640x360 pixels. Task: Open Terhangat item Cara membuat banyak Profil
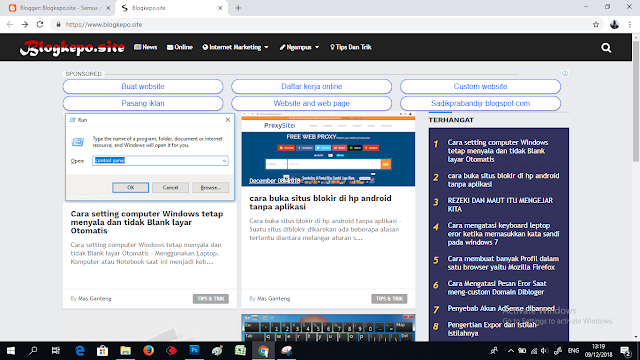coord(503,263)
